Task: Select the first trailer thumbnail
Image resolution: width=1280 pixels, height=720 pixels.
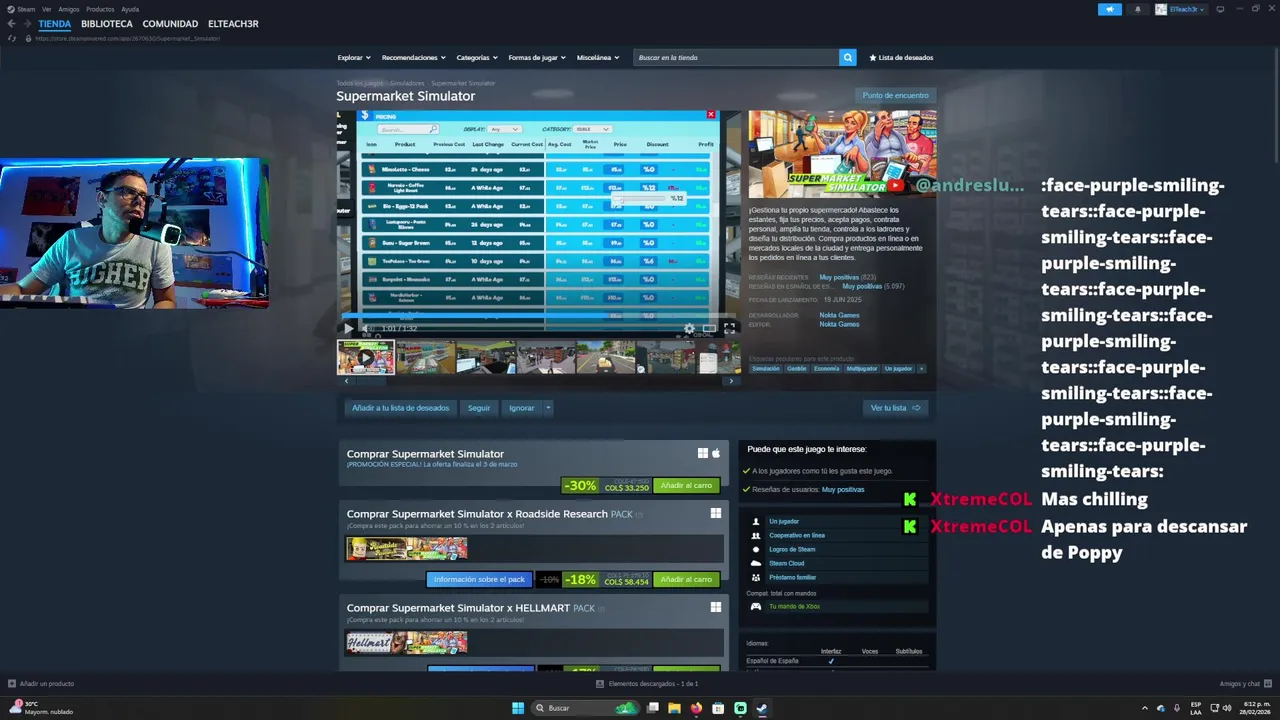Action: 366,357
